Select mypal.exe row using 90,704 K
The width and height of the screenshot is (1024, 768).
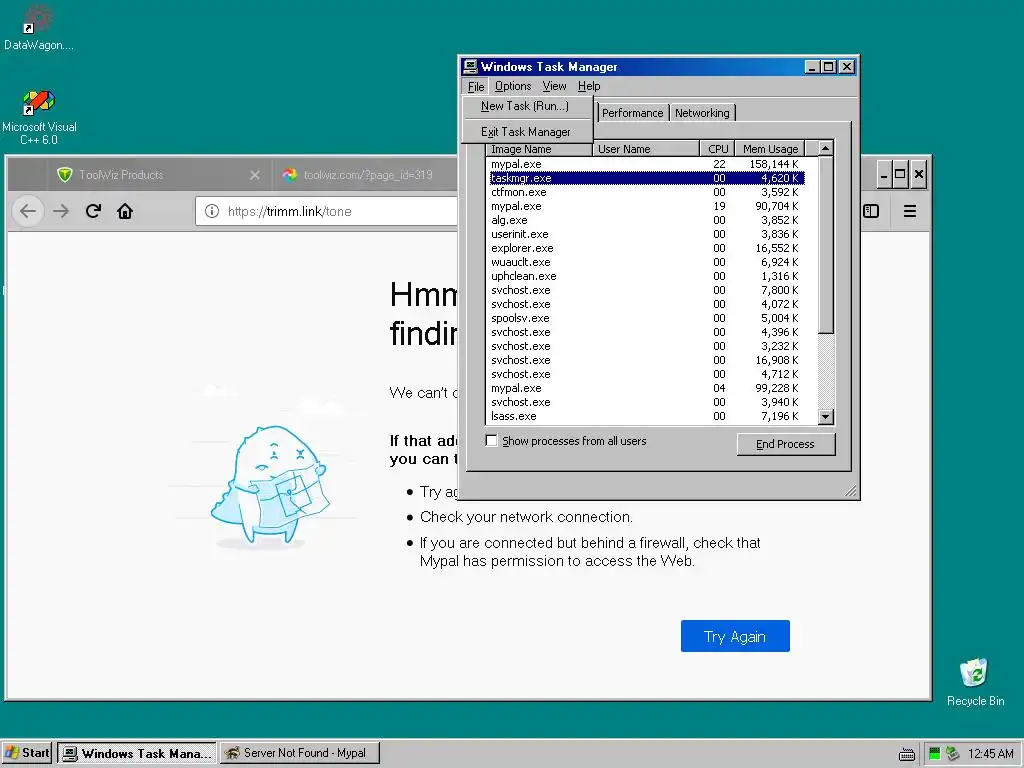coord(647,206)
